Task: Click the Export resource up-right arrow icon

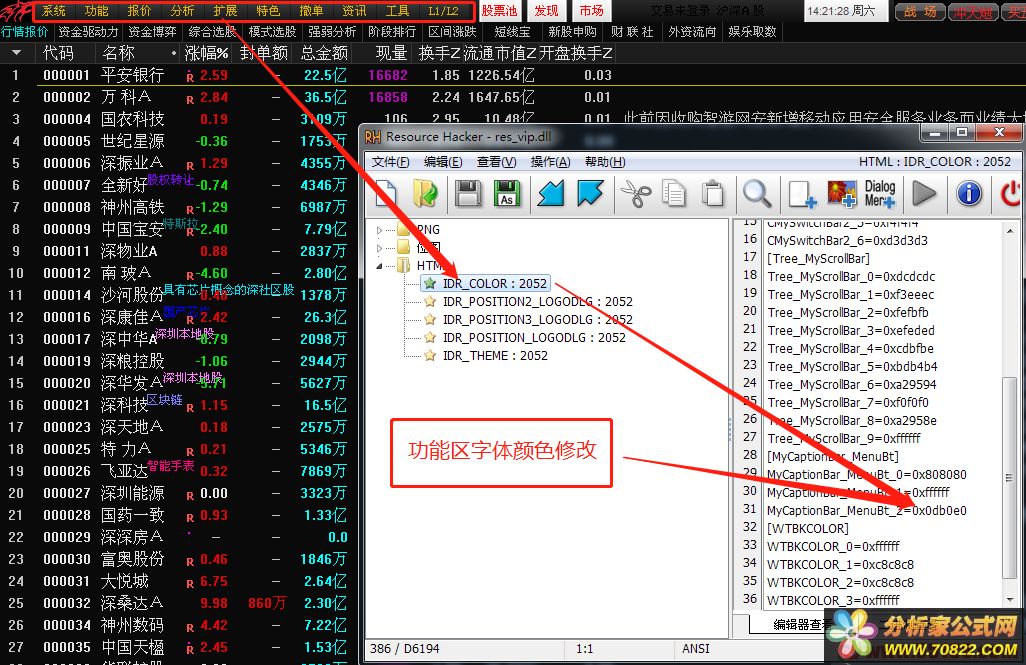Action: pyautogui.click(x=590, y=194)
